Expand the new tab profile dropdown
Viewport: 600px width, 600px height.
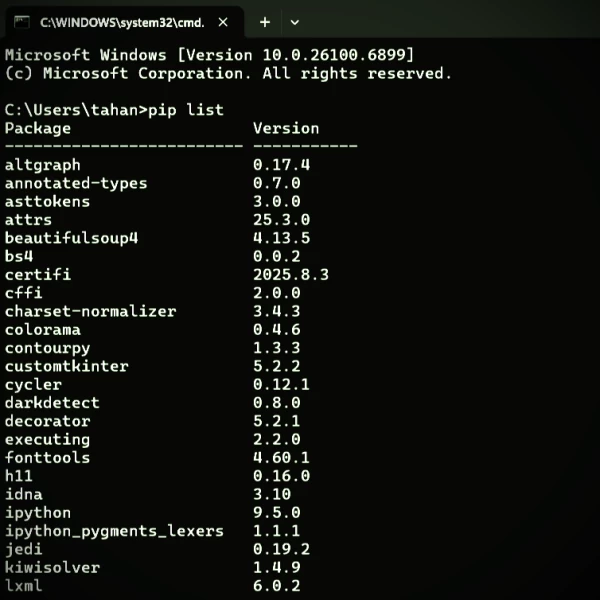294,21
